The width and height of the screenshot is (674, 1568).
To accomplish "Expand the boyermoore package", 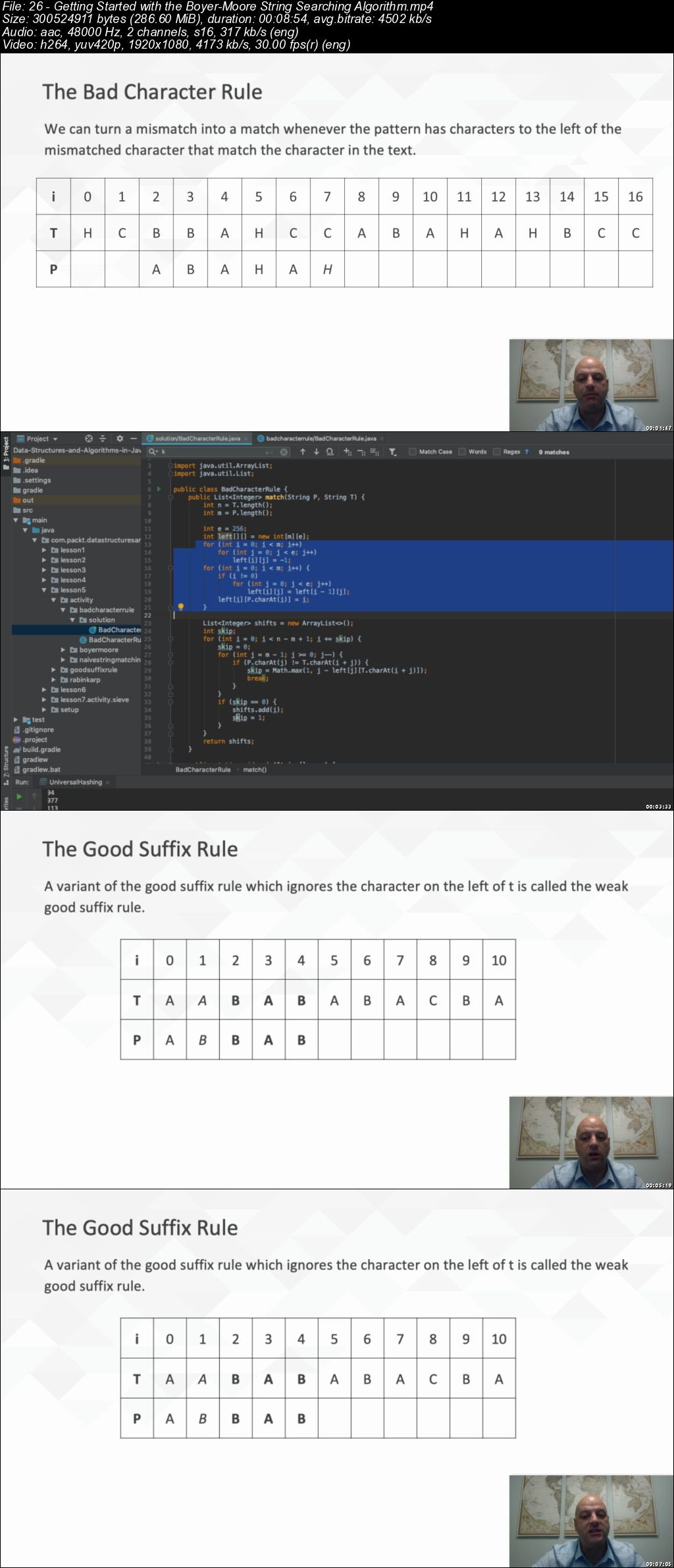I will point(63,650).
